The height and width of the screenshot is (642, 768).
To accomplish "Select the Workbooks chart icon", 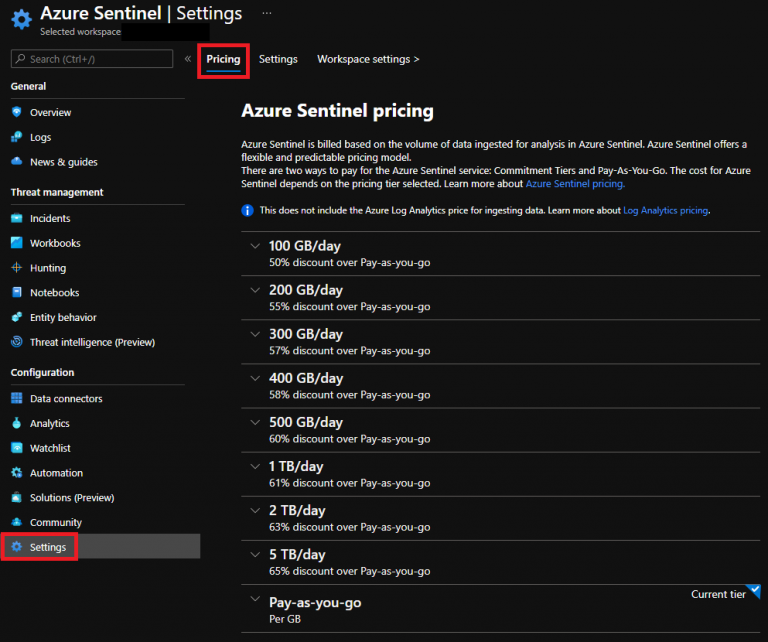I will (17, 243).
